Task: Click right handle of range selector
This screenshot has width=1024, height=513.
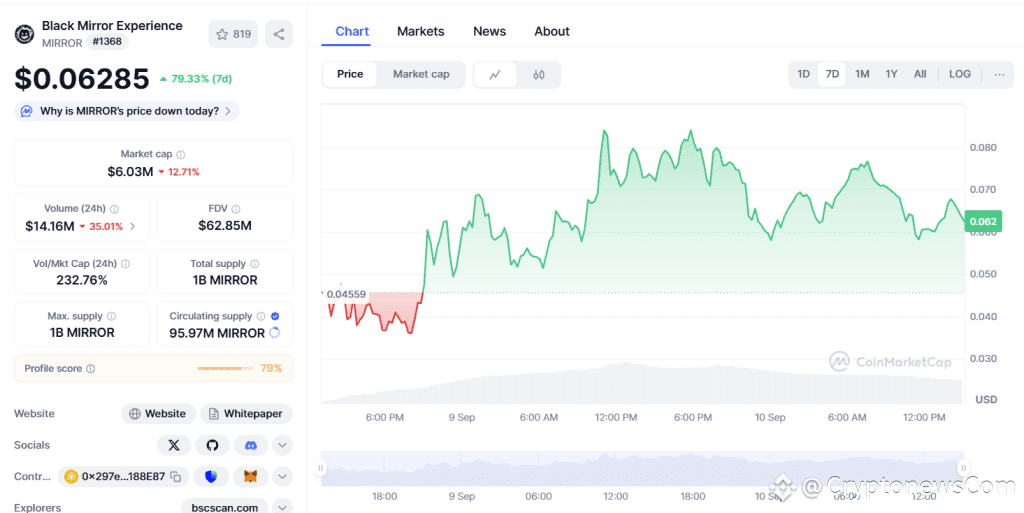Action: [963, 468]
